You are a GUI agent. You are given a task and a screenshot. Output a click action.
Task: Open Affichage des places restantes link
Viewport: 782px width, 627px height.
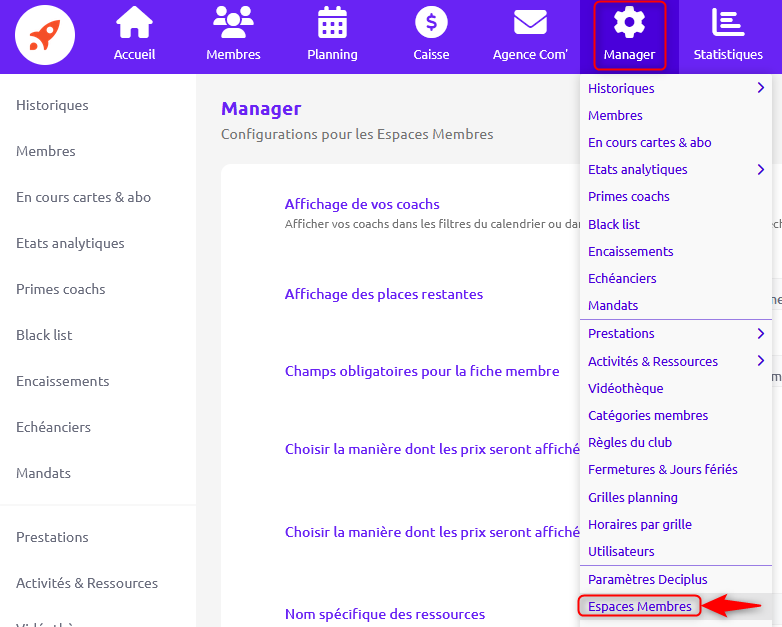pos(384,294)
